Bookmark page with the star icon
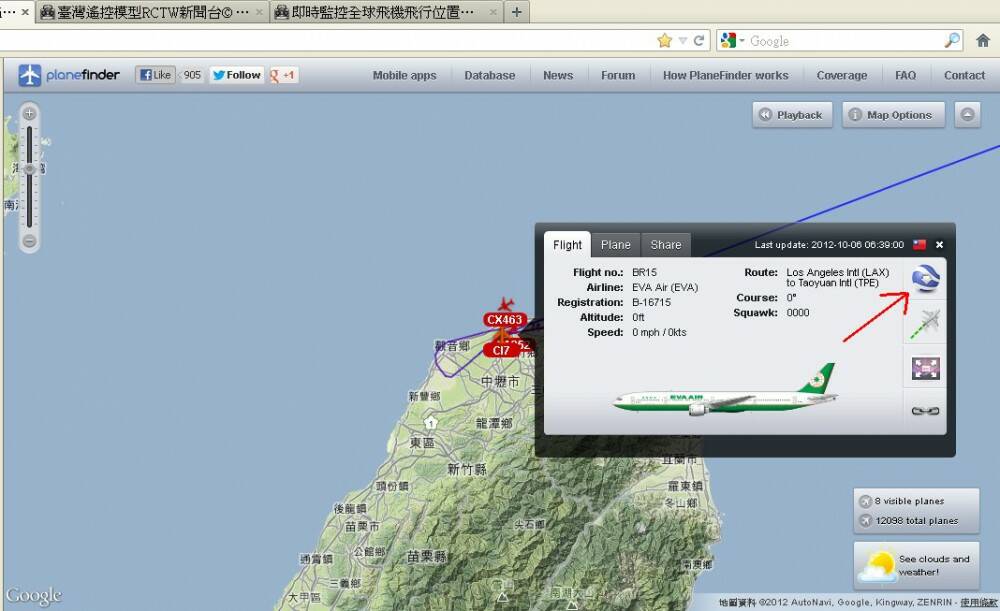The height and width of the screenshot is (611, 1000). pos(665,41)
